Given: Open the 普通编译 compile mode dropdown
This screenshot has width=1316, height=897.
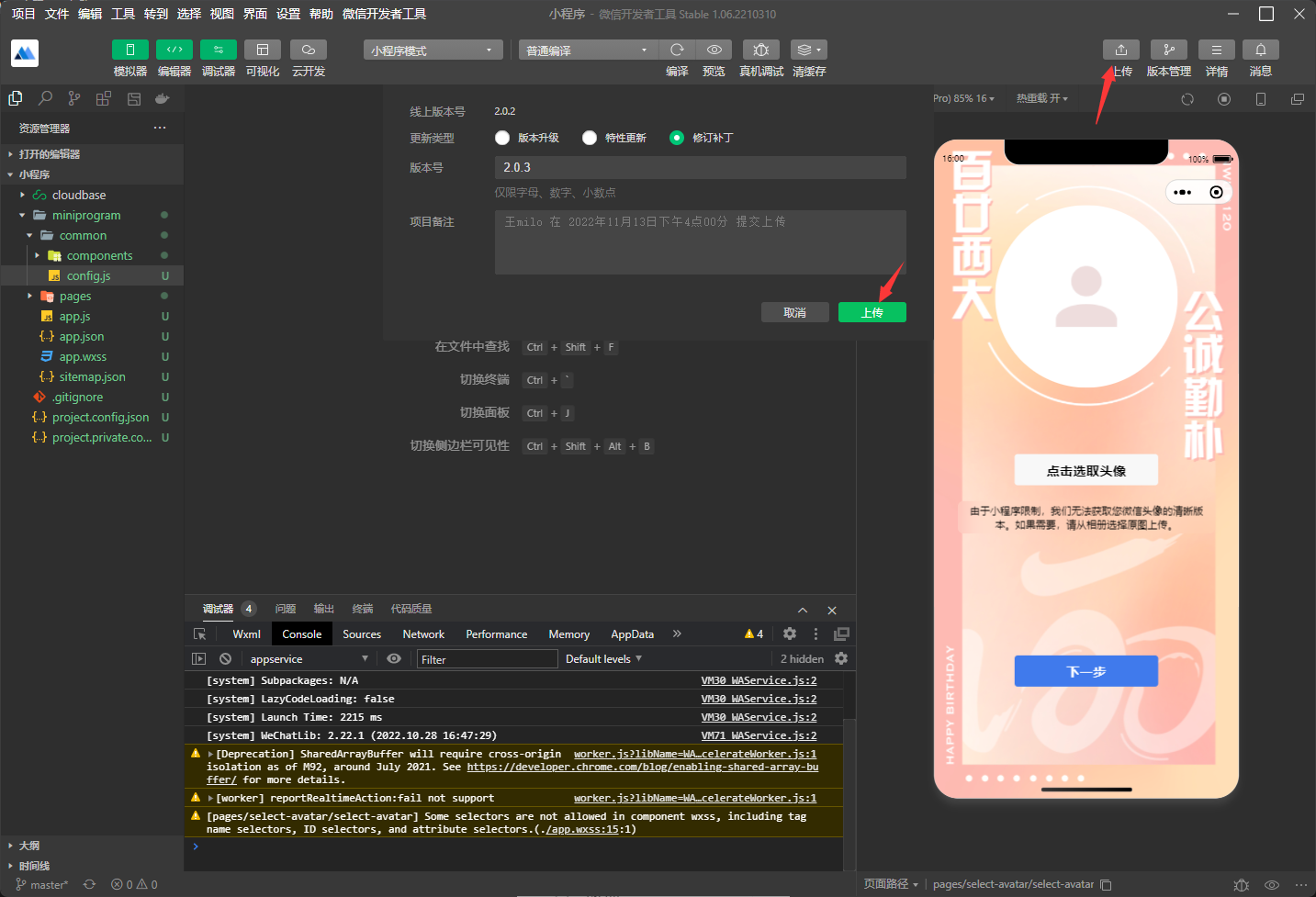Looking at the screenshot, I should [x=588, y=50].
